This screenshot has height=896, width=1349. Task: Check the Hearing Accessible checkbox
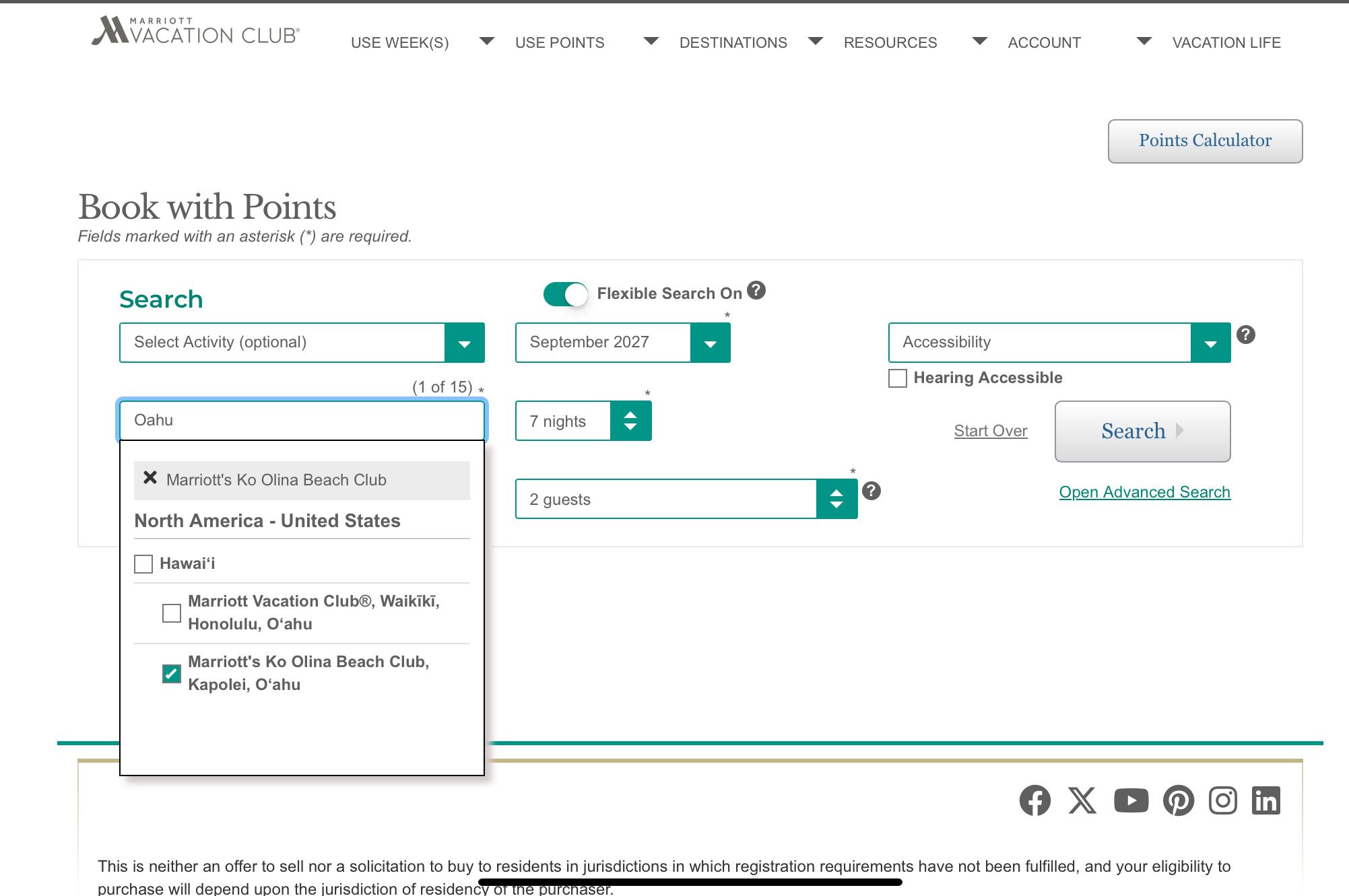click(897, 378)
